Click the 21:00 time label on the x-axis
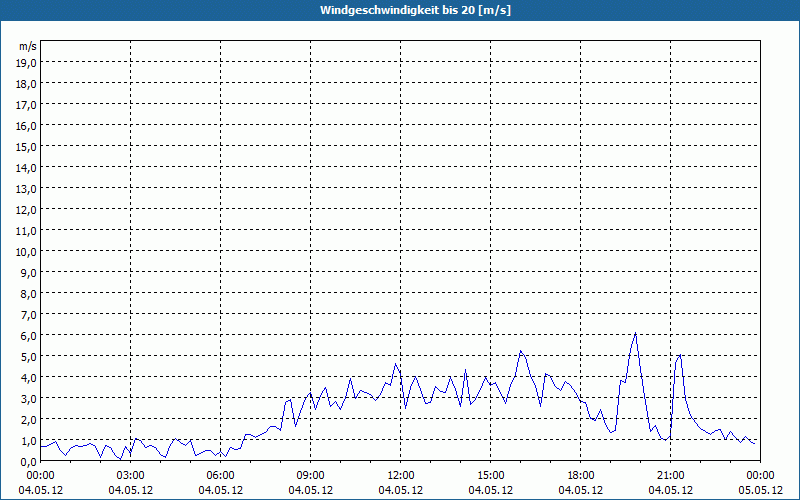 [670, 476]
